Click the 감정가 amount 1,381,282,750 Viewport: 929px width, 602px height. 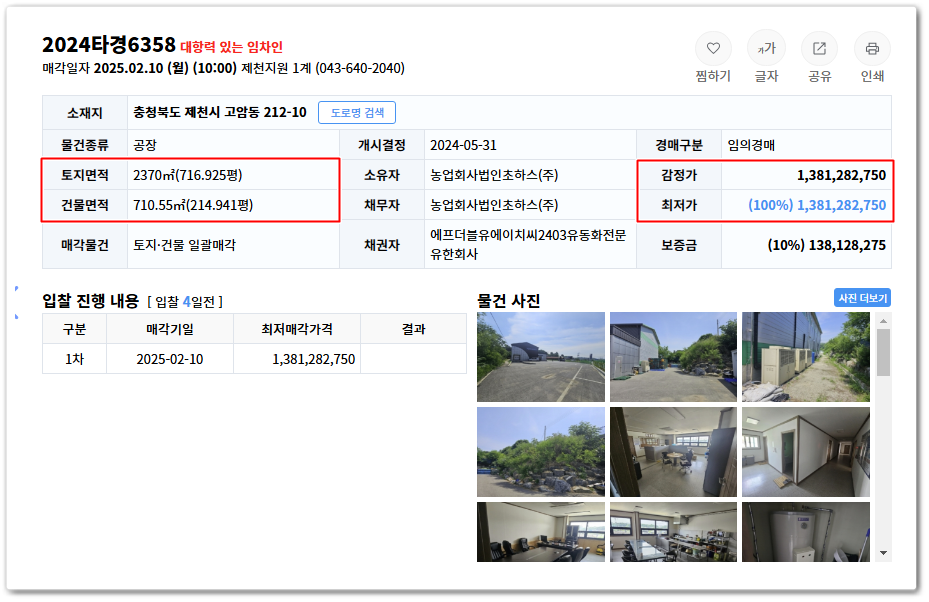(x=841, y=175)
